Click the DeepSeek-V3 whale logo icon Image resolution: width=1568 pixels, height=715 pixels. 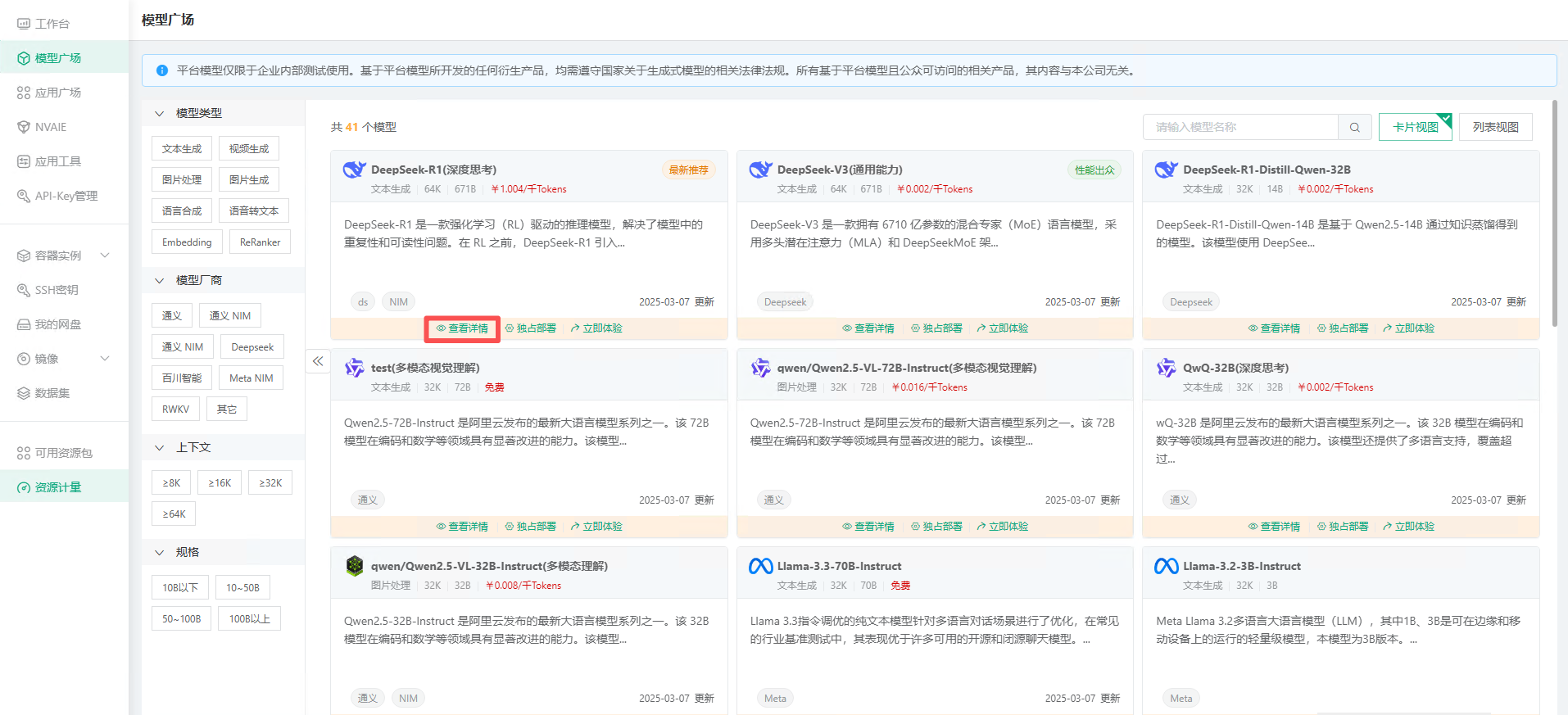point(760,170)
